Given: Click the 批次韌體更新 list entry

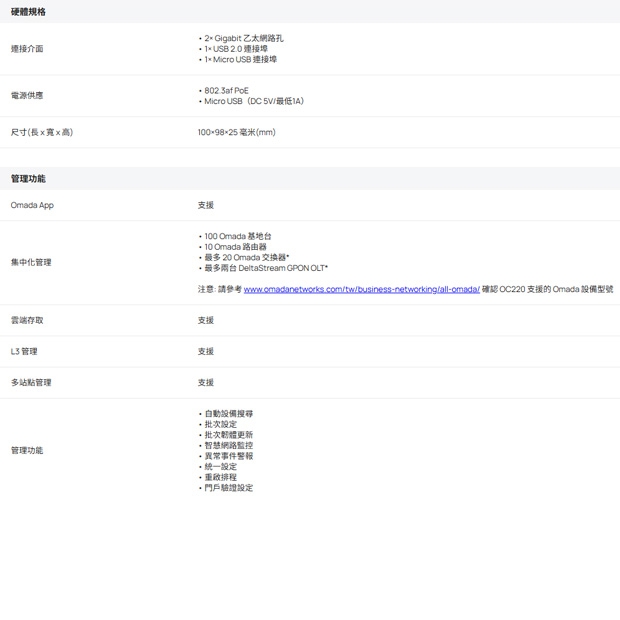Looking at the screenshot, I should [x=229, y=435].
